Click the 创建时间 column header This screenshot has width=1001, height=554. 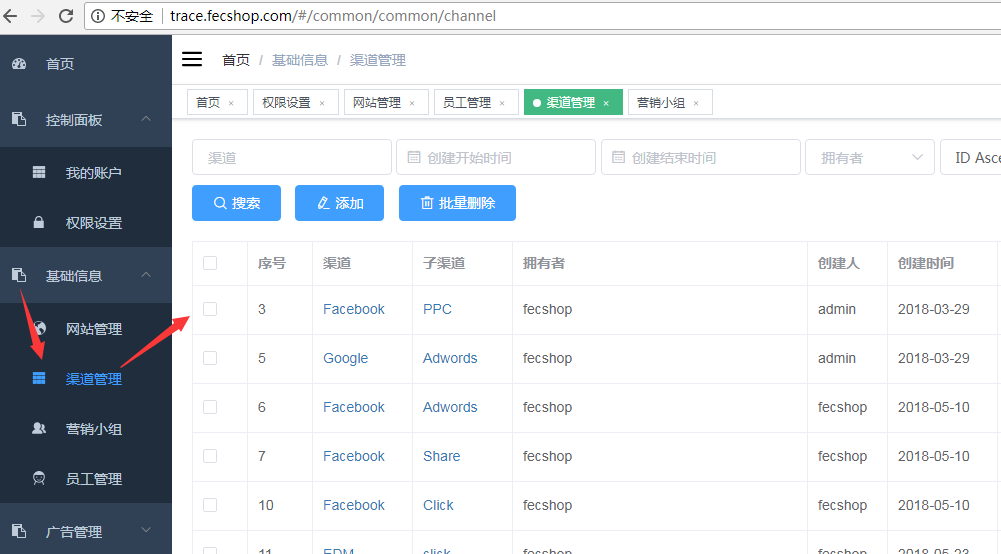926,263
